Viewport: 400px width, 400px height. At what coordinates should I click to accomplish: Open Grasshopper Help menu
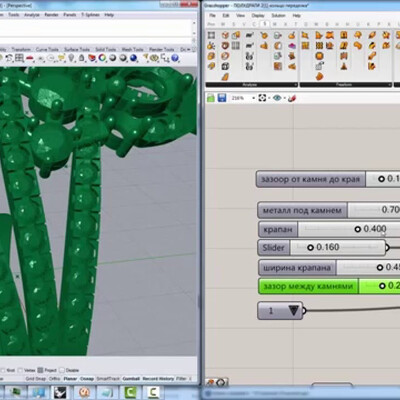296,16
